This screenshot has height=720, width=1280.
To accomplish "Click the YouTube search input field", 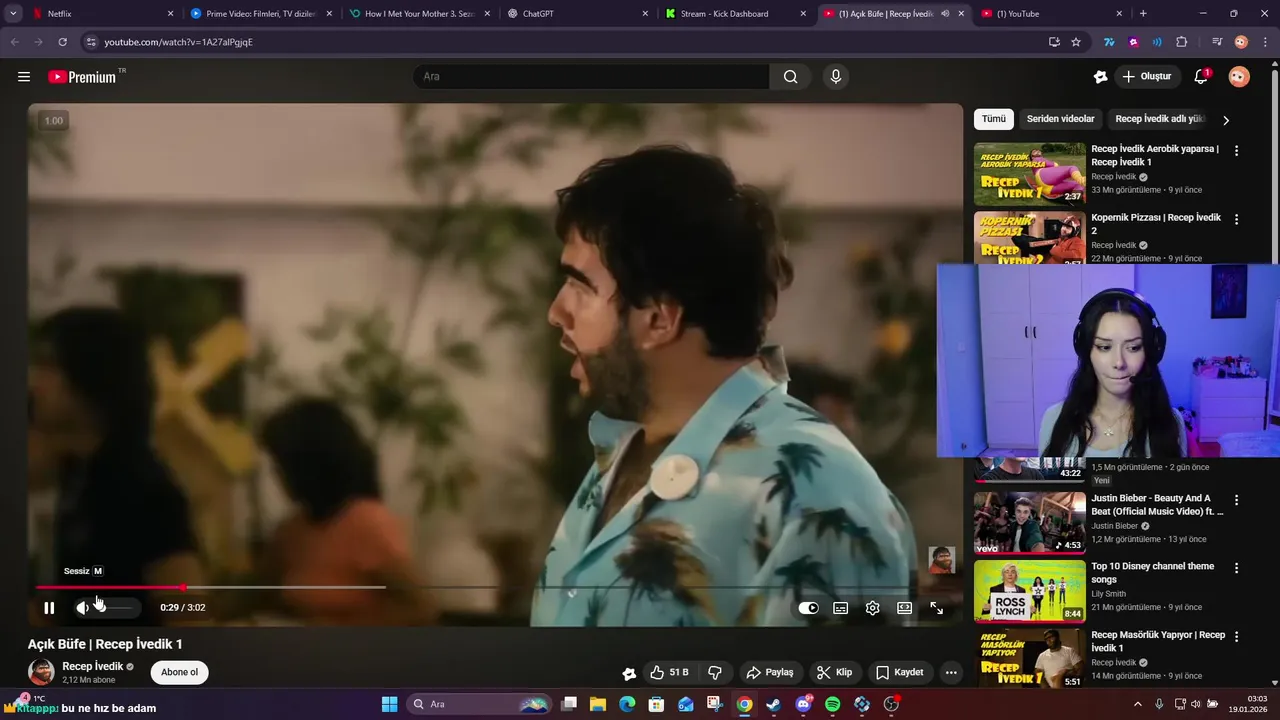I will coord(591,77).
